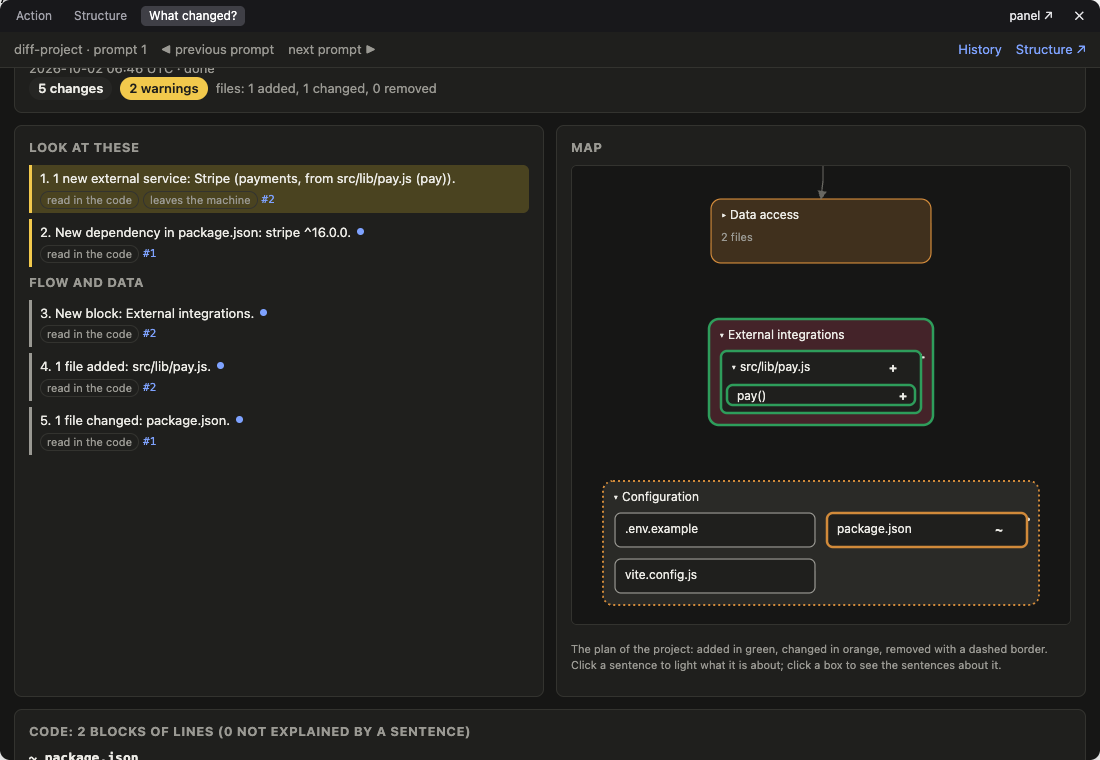The height and width of the screenshot is (760, 1100).
Task: Click the vite.config.js box in the map
Action: (x=715, y=575)
